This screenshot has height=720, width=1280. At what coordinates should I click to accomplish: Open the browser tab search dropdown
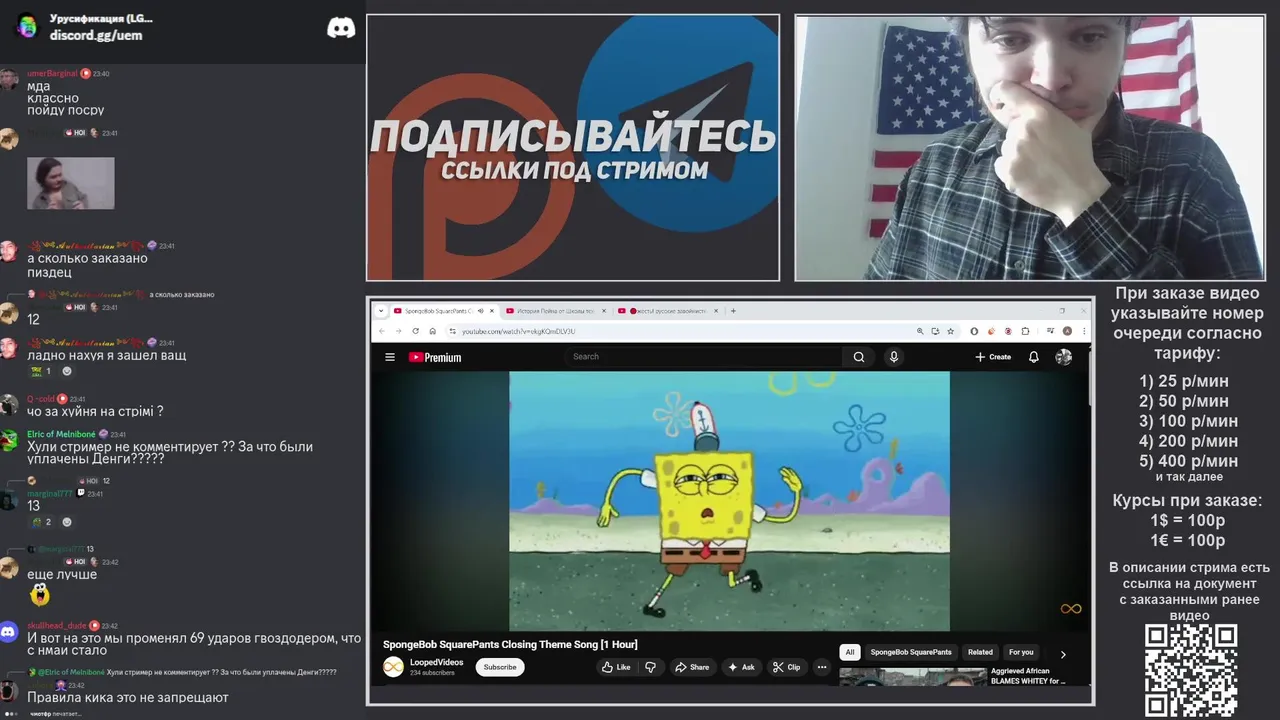380,311
